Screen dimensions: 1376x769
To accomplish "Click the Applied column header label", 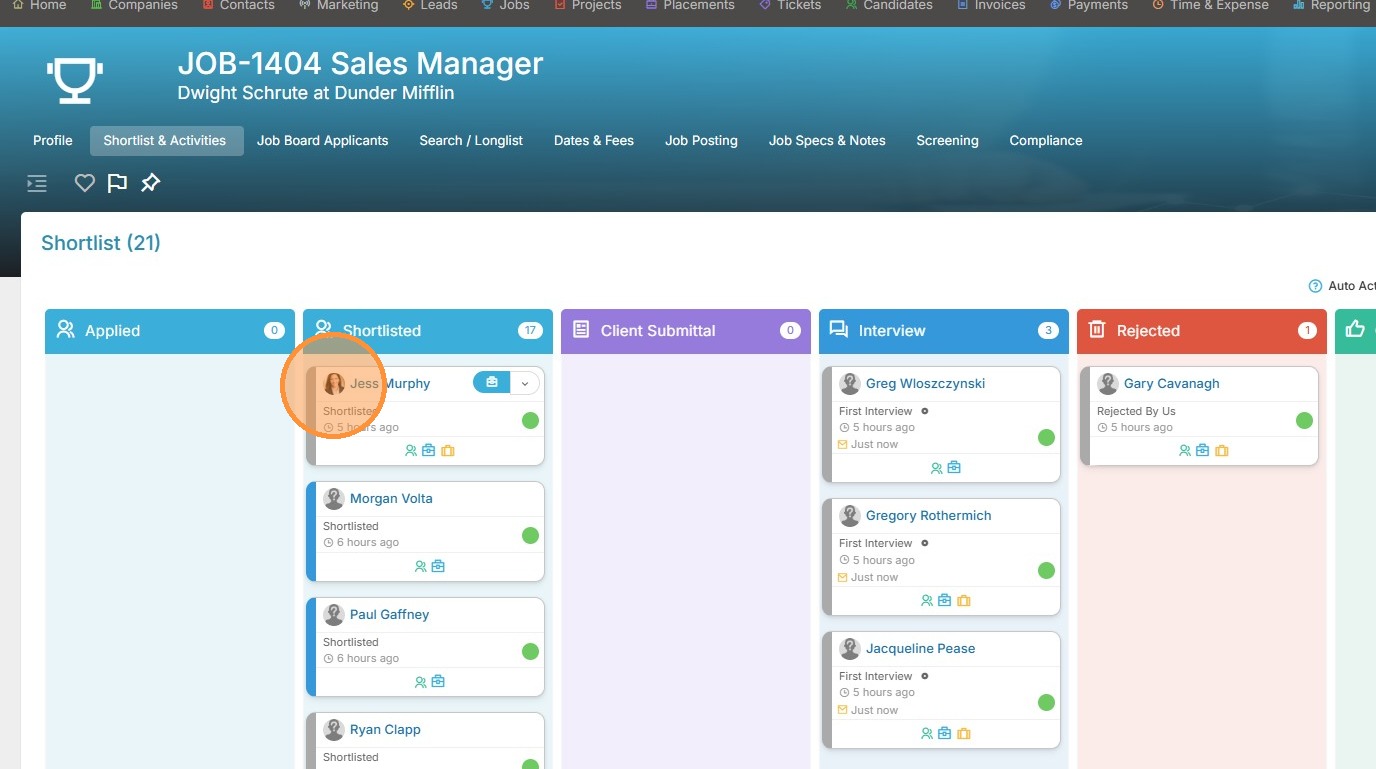I will (112, 330).
